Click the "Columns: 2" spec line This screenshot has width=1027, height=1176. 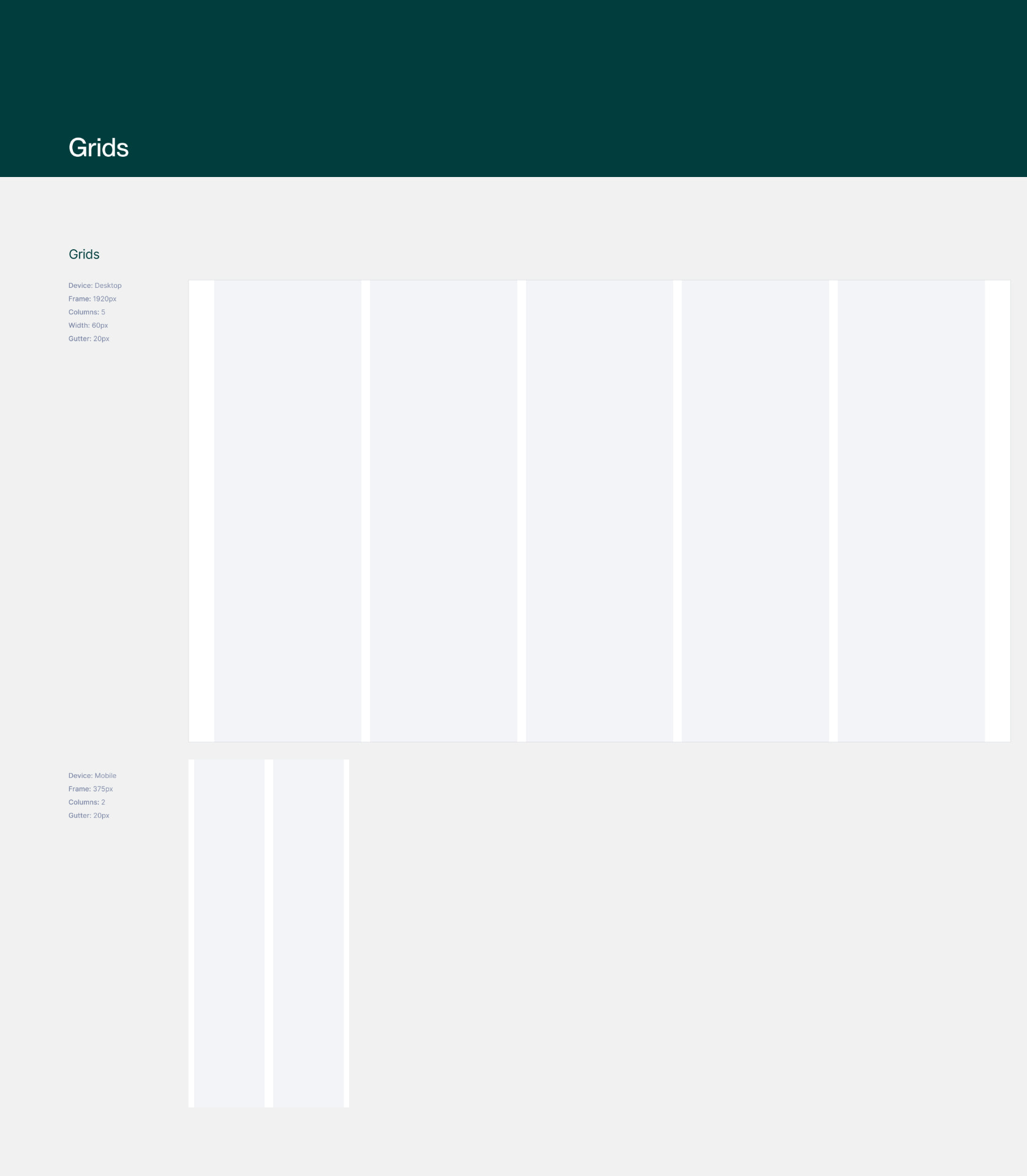point(87,802)
